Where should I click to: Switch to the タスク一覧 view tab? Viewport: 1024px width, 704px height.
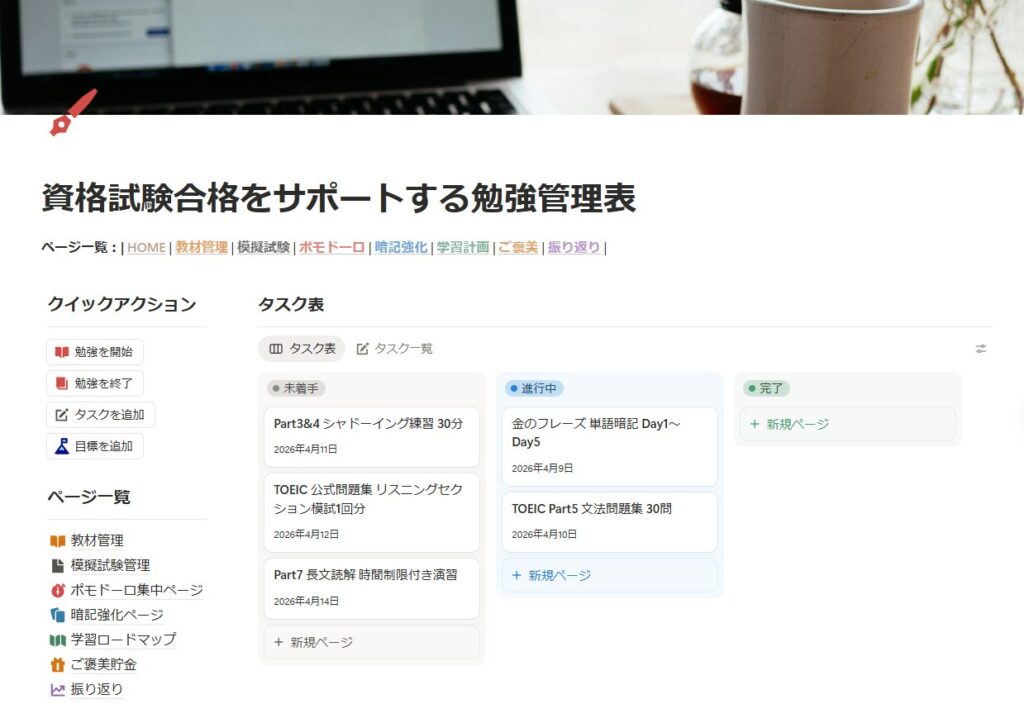tap(400, 349)
